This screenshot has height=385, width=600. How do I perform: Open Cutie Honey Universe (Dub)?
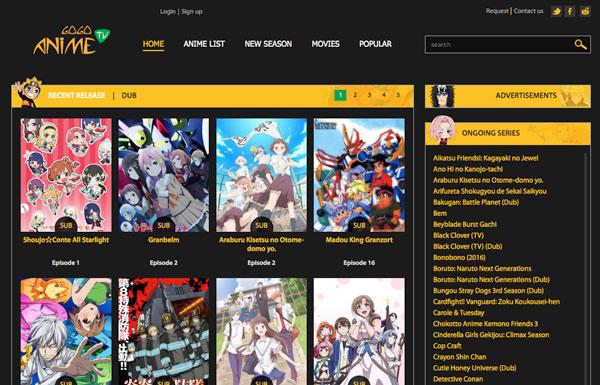pyautogui.click(x=474, y=368)
